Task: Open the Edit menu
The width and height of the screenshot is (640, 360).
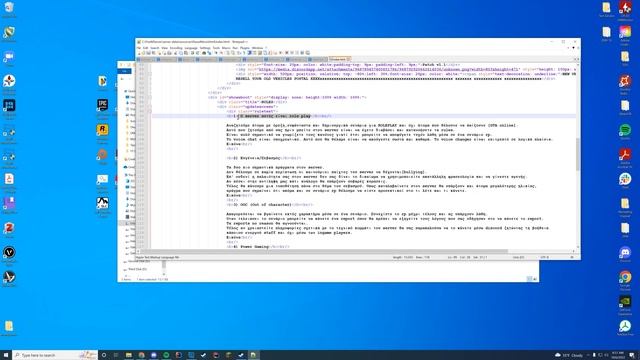Action: (x=145, y=48)
